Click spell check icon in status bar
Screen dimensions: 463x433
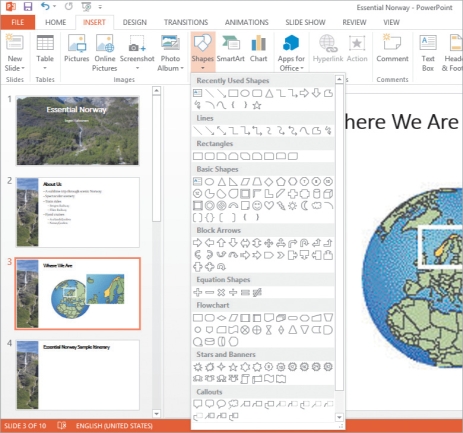click(x=62, y=426)
